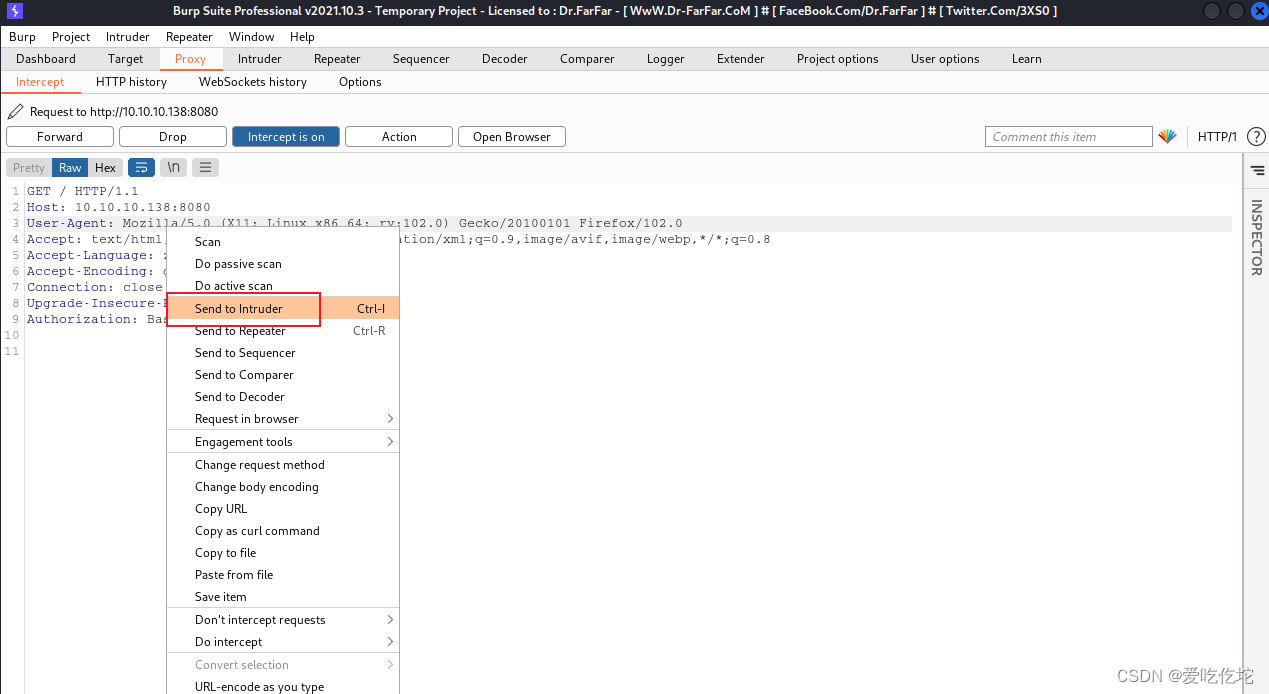Select Send to Sequencer

point(283,353)
